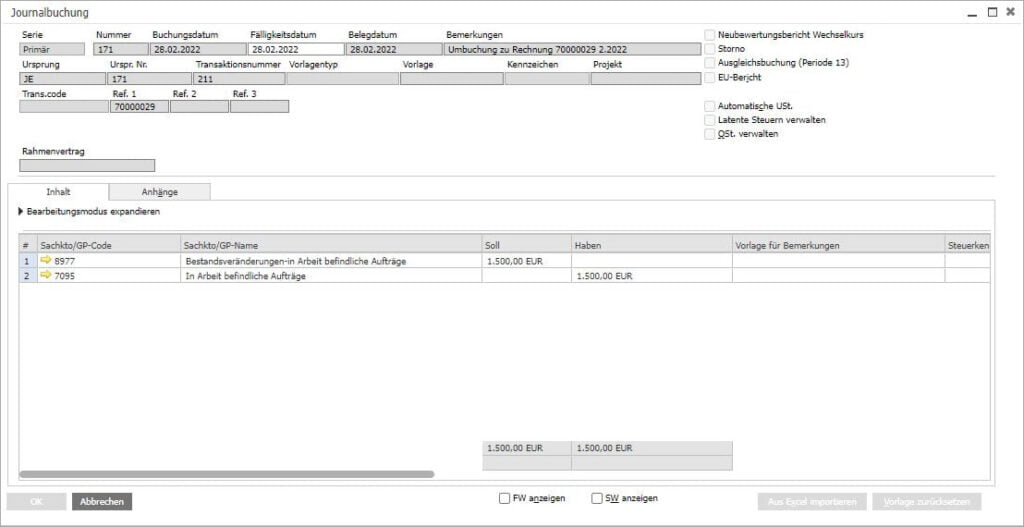1024x527 pixels.
Task: Enable Automatische USt. checkbox
Action: click(x=710, y=105)
